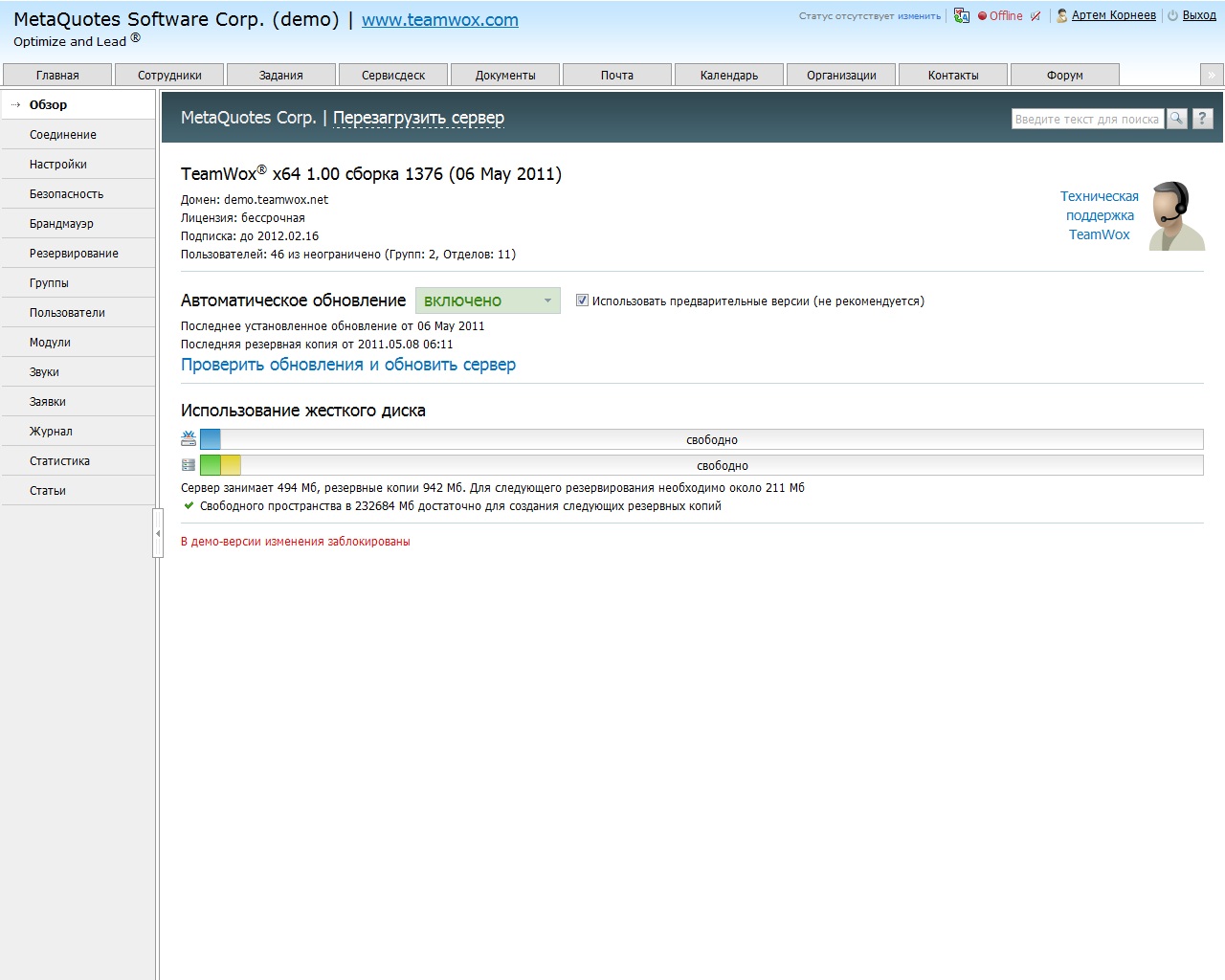Open the Документы tab
Viewport: 1225px width, 980px height.
pyautogui.click(x=505, y=75)
